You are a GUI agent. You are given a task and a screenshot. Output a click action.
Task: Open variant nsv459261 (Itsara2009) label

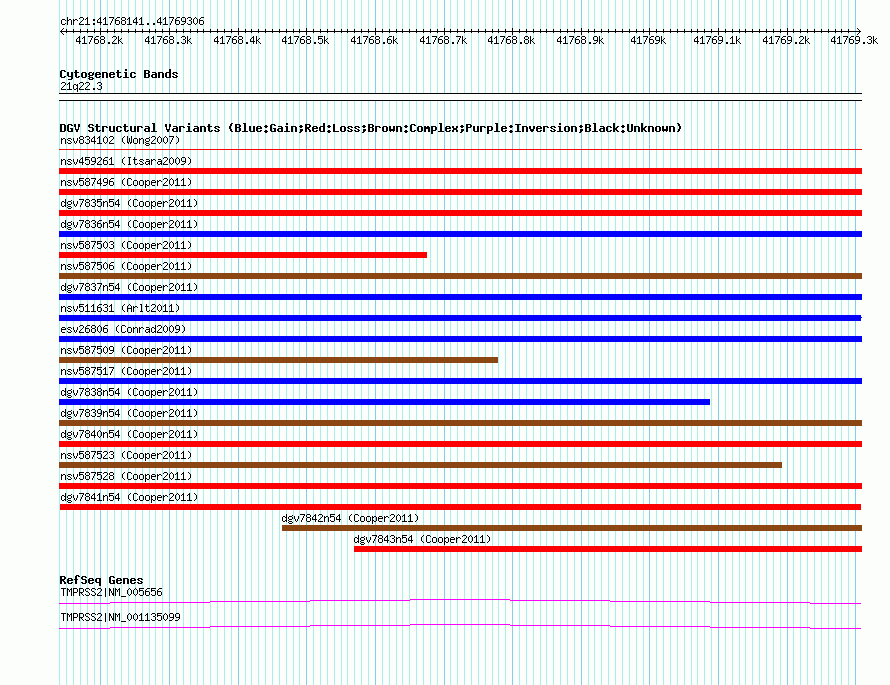(x=126, y=161)
